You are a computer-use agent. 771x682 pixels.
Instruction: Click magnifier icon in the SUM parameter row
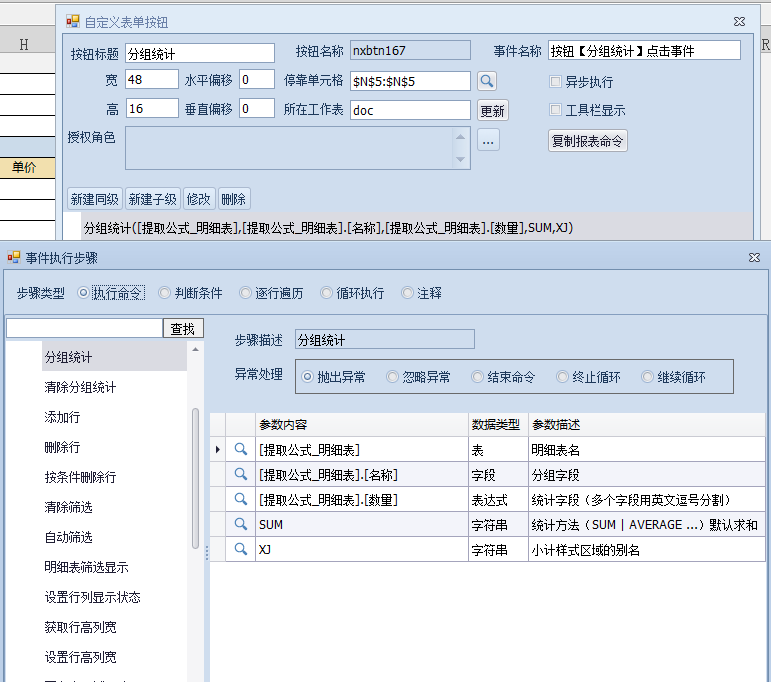240,524
